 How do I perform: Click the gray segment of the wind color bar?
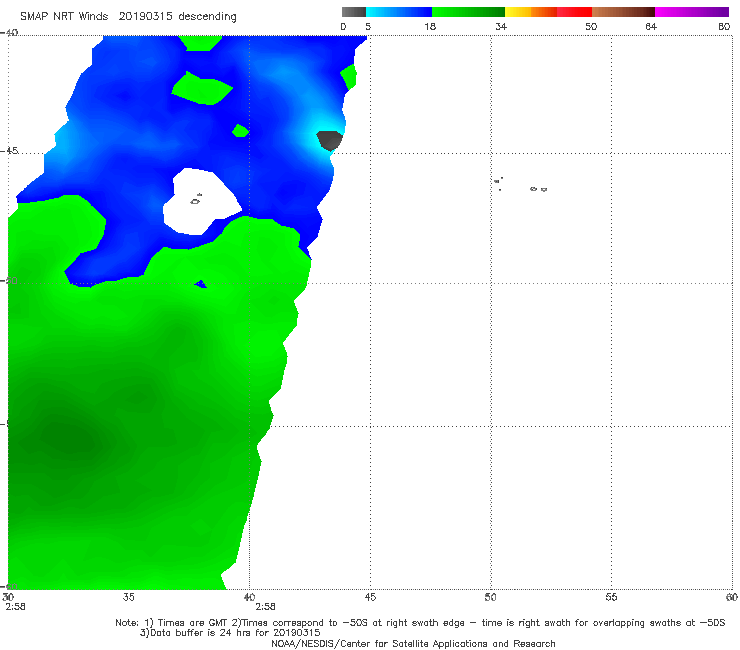tap(353, 12)
